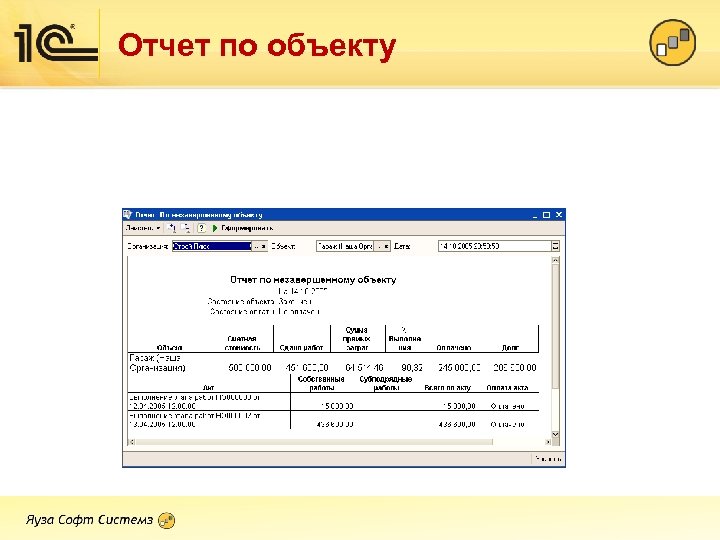720x540 pixels.
Task: Click the report title Отчет по незавершенному объекту
Action: pyautogui.click(x=313, y=279)
